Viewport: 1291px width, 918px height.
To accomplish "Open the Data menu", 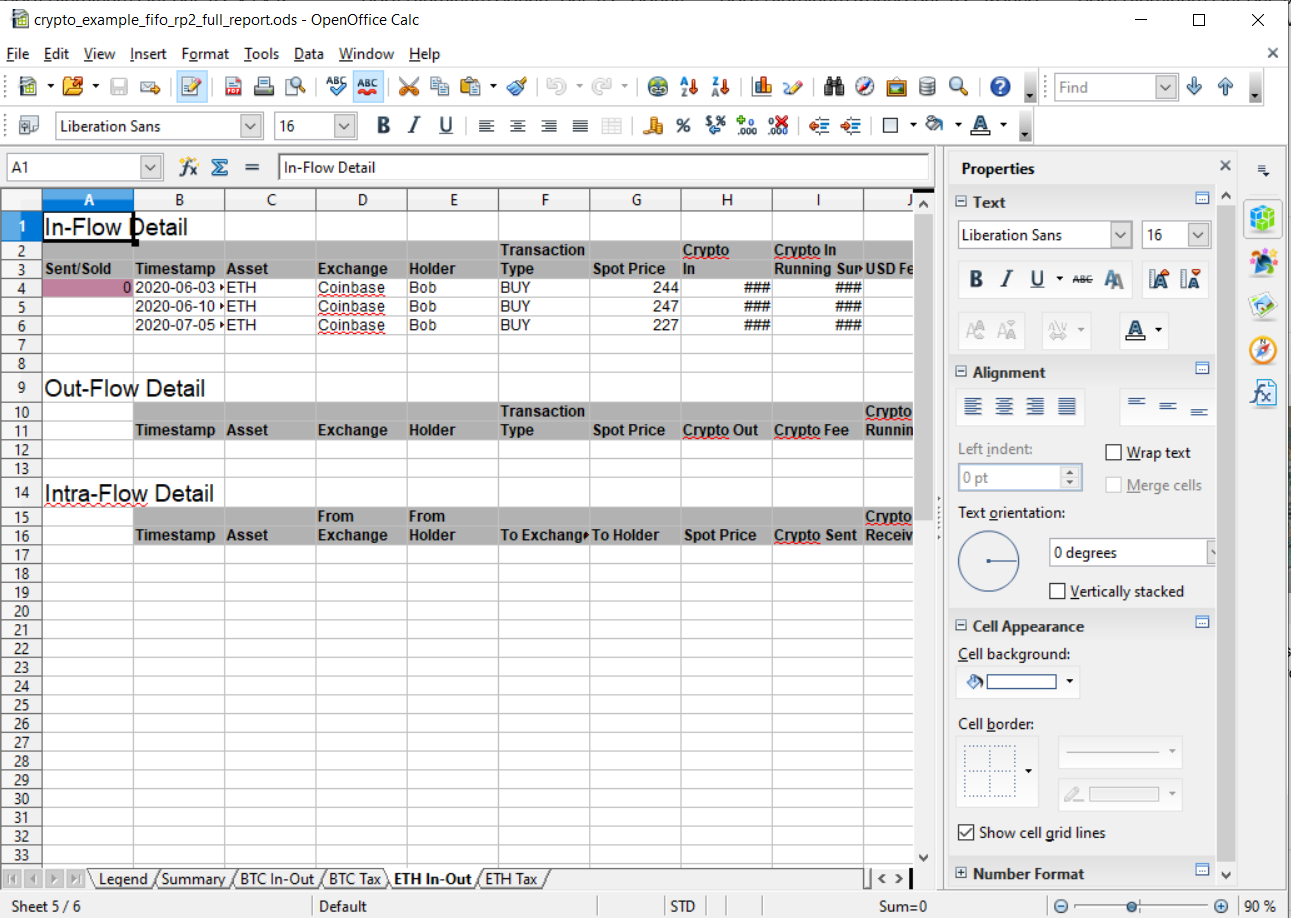I will (x=308, y=54).
